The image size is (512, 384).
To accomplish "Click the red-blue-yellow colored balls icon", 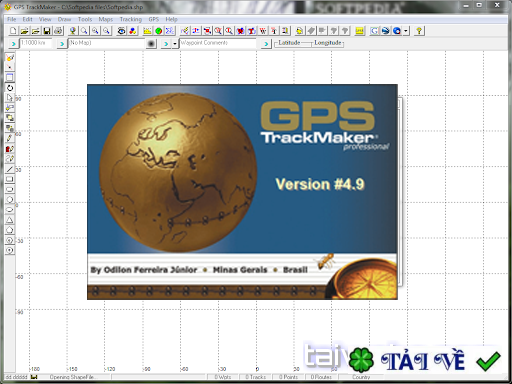I will [132, 31].
